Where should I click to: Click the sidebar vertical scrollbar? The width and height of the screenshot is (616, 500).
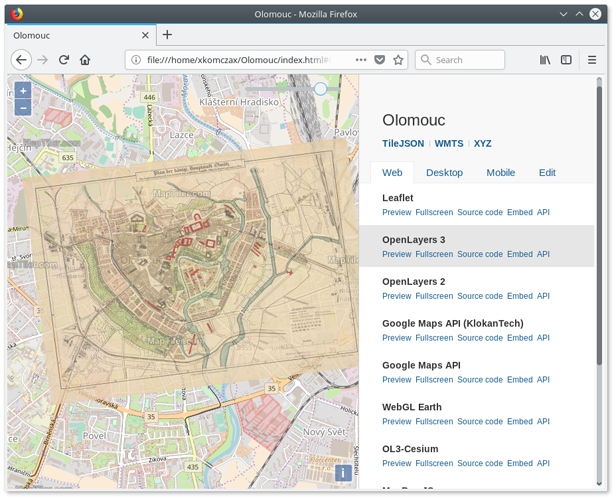point(599,224)
